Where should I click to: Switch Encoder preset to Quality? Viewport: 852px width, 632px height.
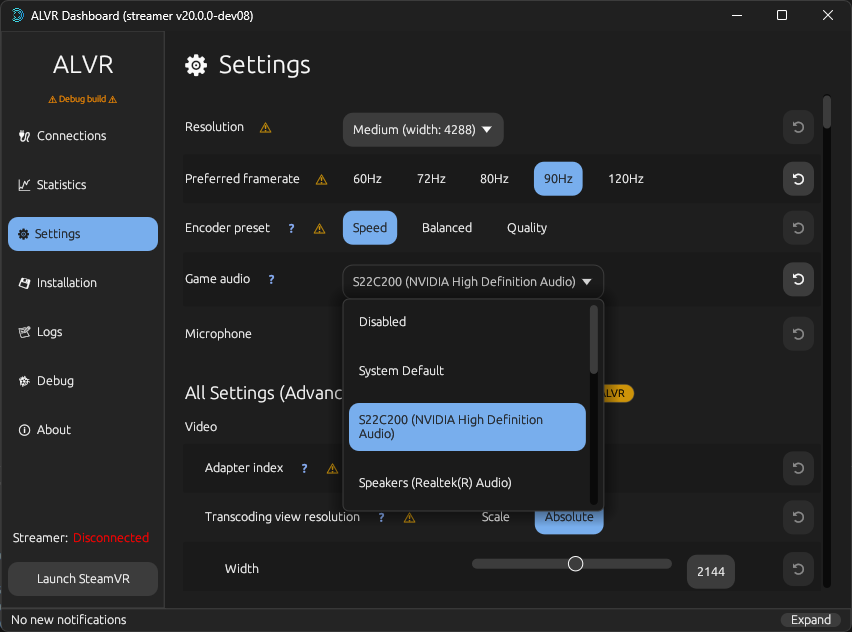point(526,227)
